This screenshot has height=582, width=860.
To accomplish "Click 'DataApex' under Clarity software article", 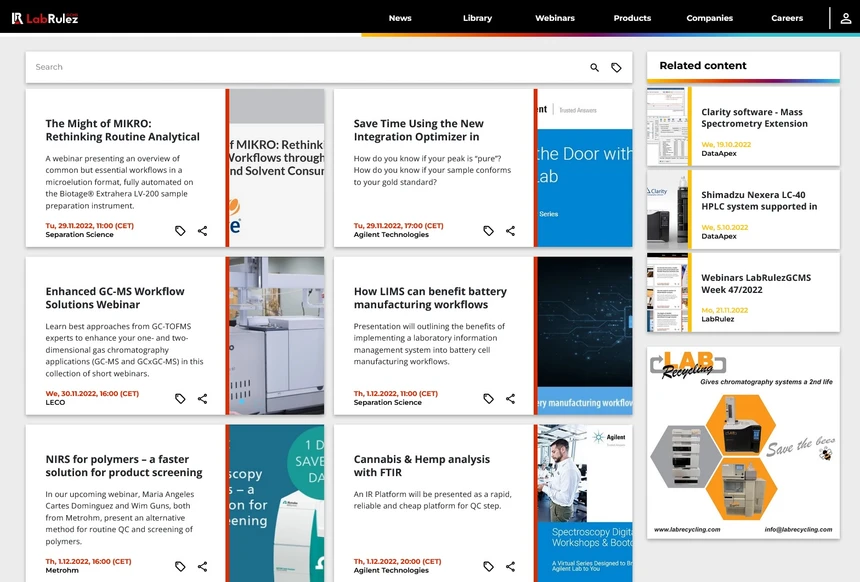I will 718,154.
